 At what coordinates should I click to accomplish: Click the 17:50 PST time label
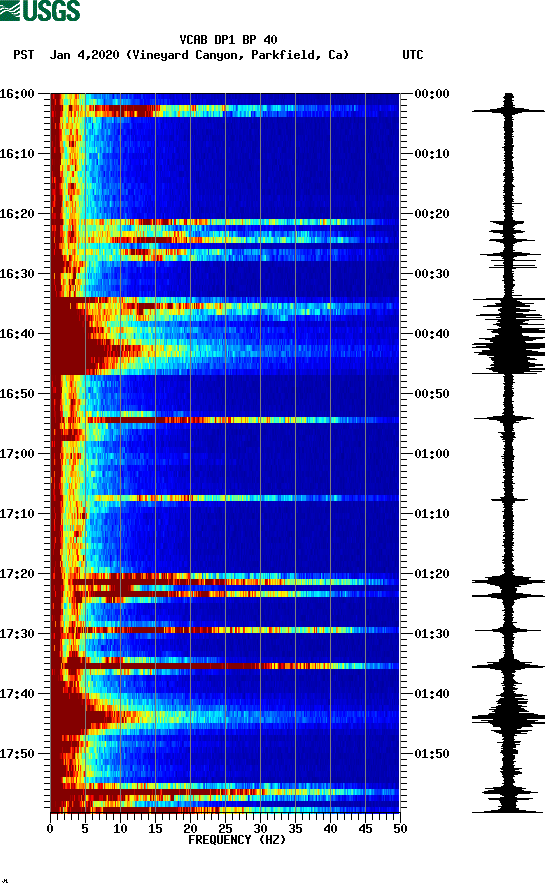[x=17, y=754]
